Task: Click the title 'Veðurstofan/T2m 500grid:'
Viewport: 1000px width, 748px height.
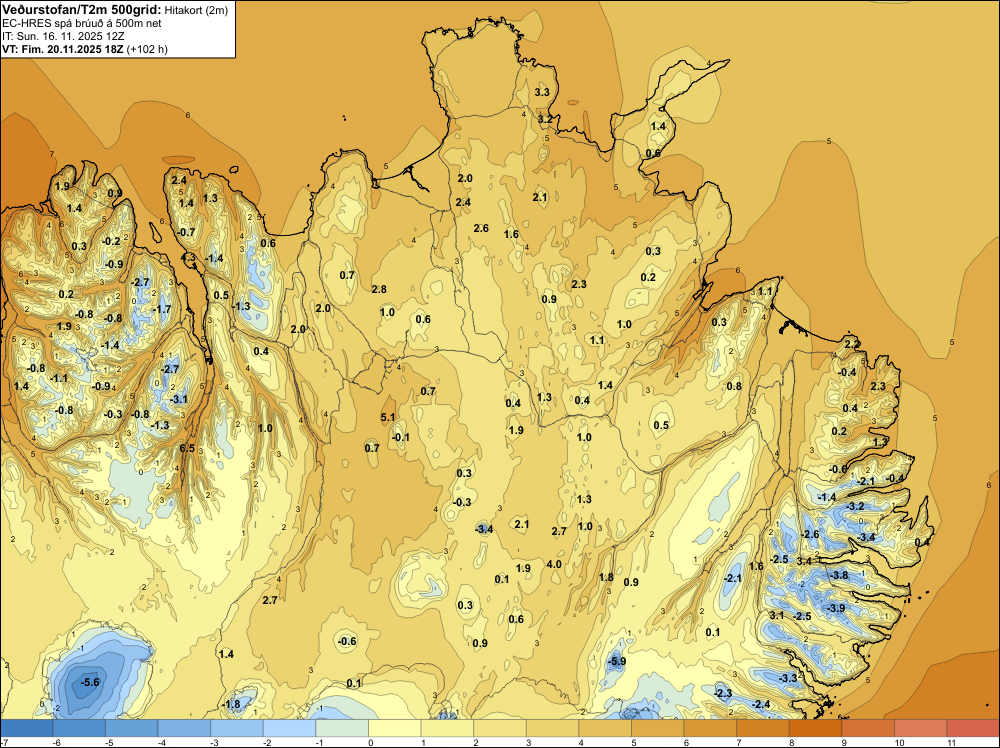Action: [x=82, y=9]
